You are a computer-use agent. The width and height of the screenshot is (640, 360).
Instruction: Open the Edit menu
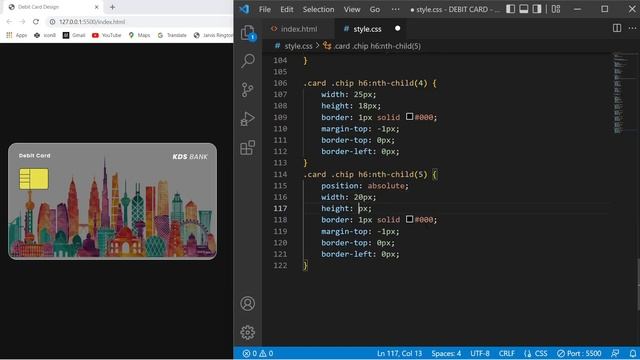coord(287,9)
